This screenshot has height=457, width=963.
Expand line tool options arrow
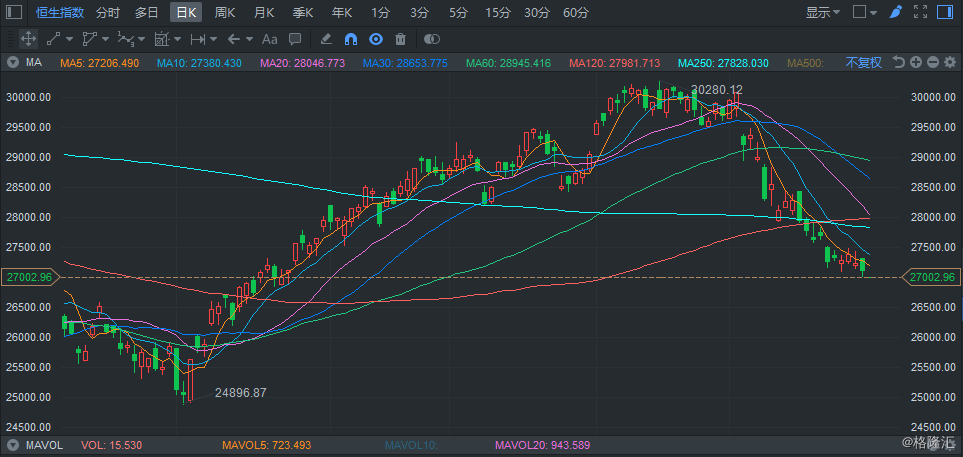[x=69, y=39]
